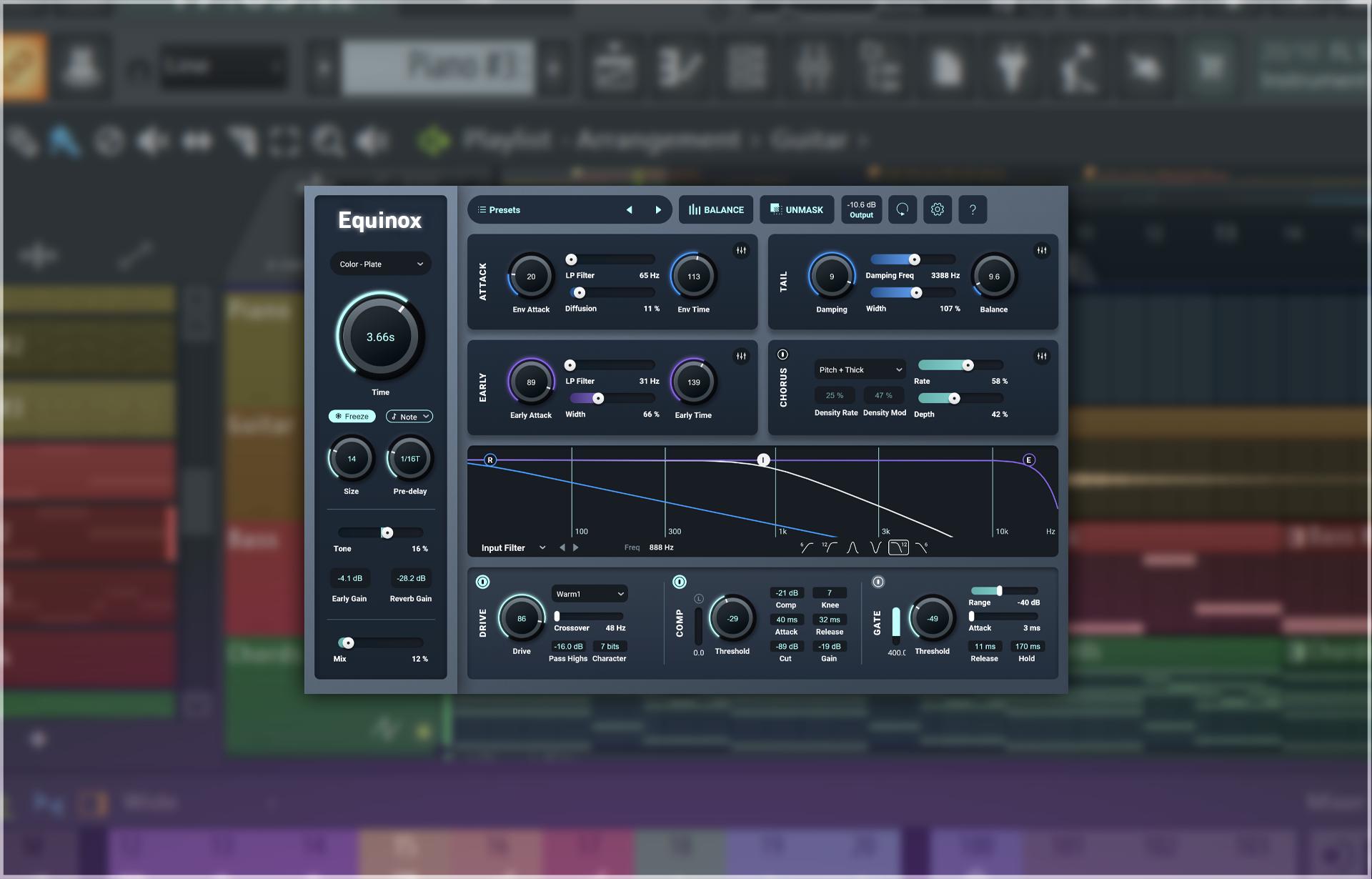Click the Drive knob showing 86
1372x879 pixels.
click(x=522, y=618)
